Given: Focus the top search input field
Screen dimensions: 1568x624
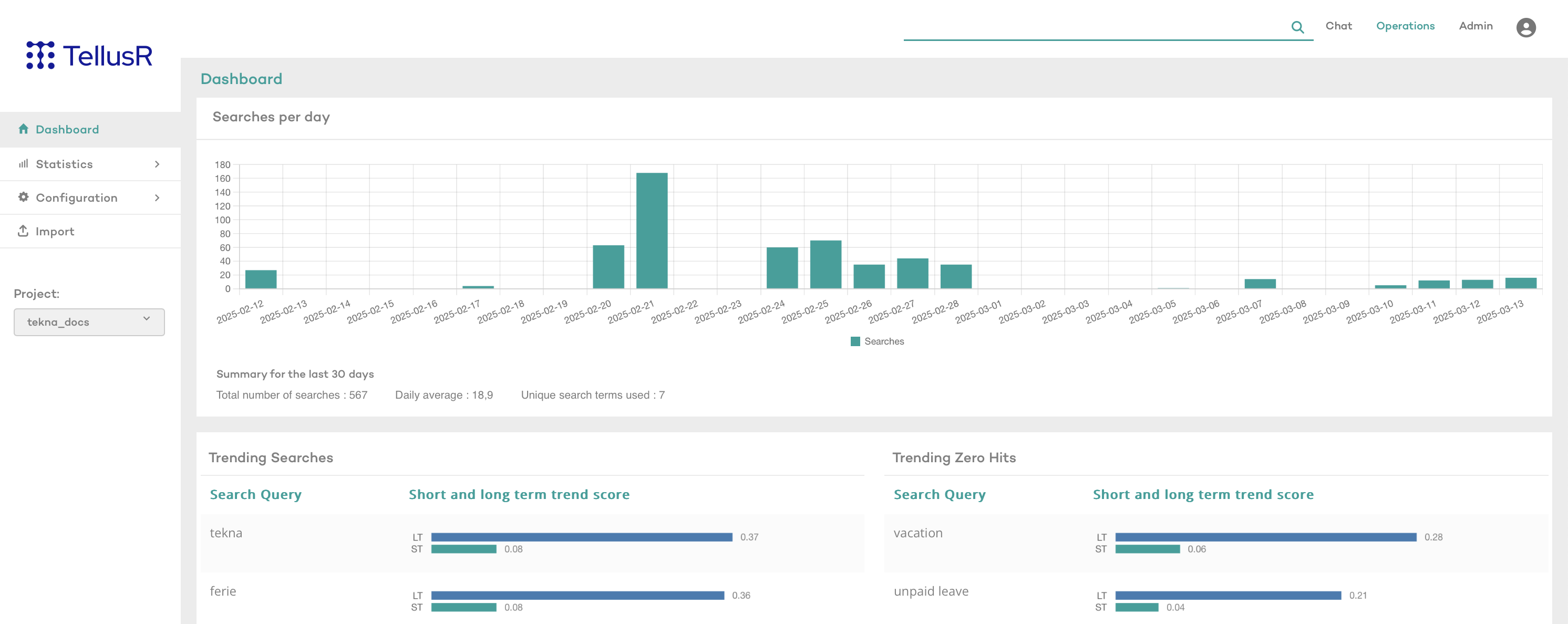Looking at the screenshot, I should pos(1092,27).
